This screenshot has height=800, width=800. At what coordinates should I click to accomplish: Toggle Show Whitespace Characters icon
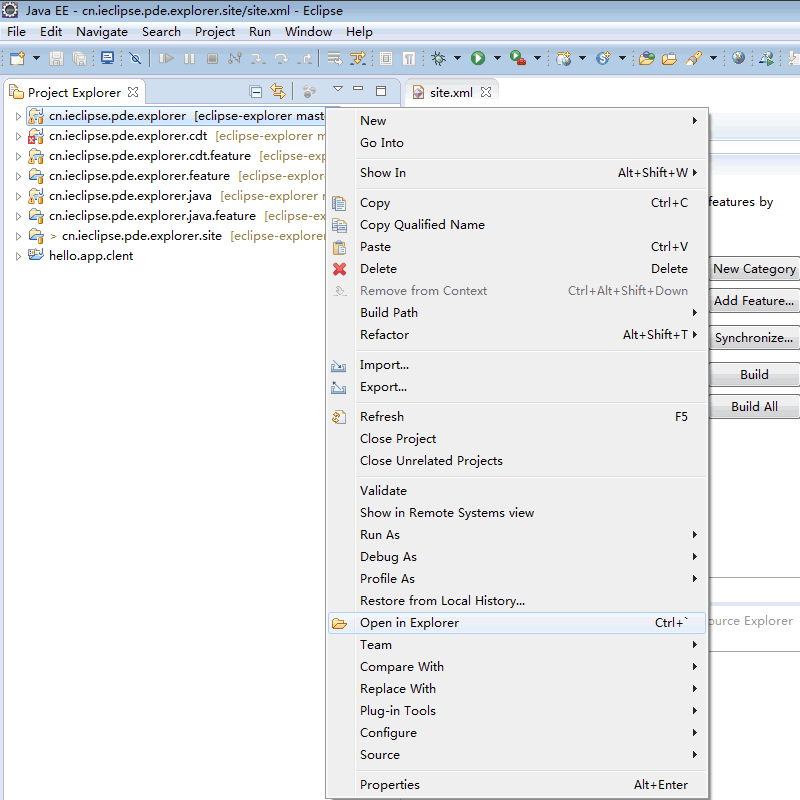tap(409, 59)
